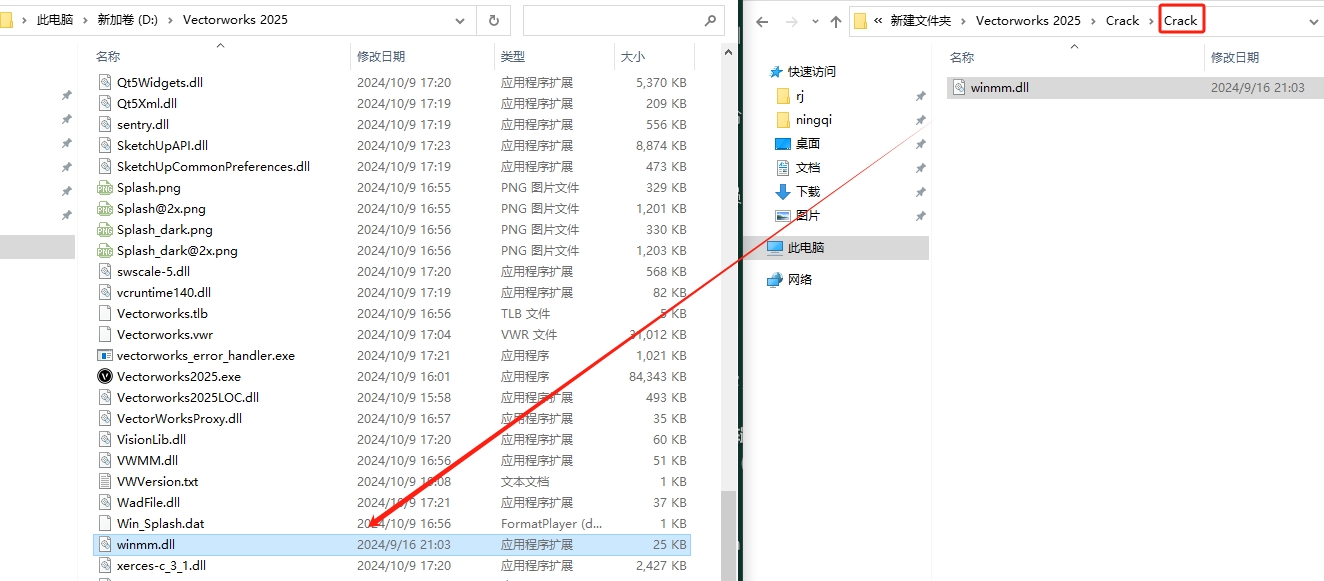The image size is (1324, 581).
Task: Select SketchUpAPI.dll file
Action: tap(162, 145)
